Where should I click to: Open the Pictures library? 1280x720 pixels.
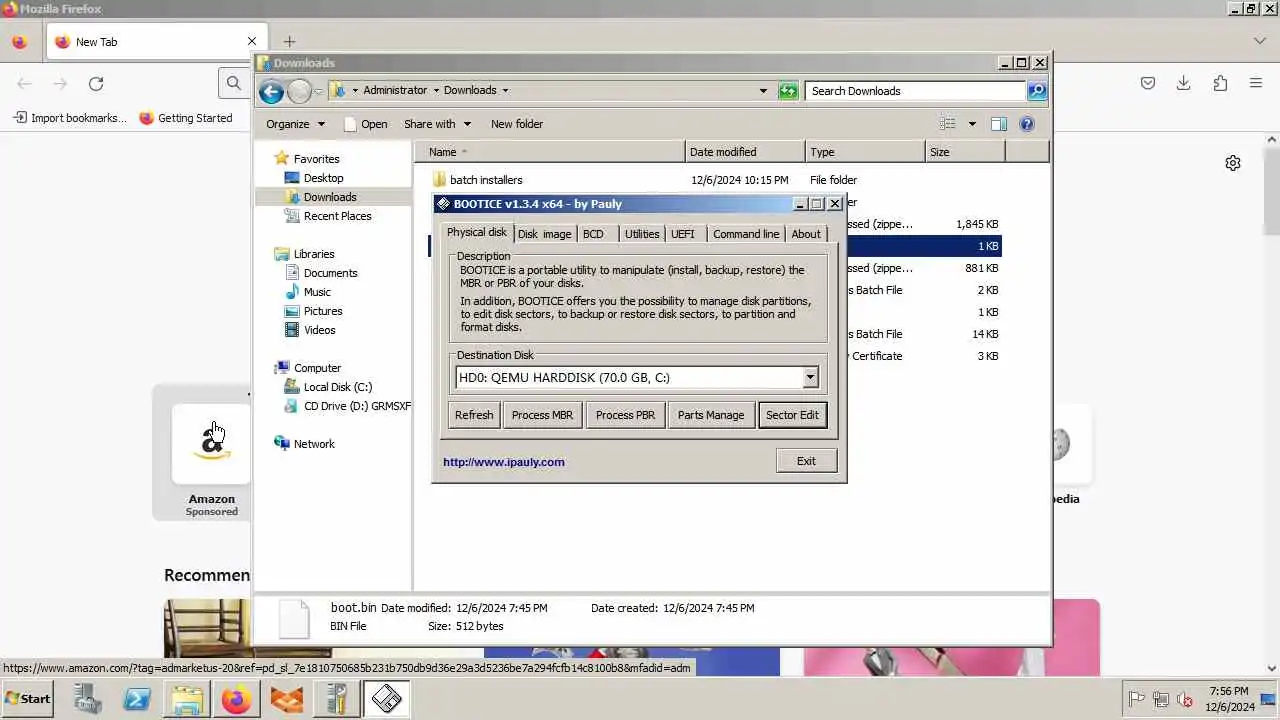tap(323, 311)
